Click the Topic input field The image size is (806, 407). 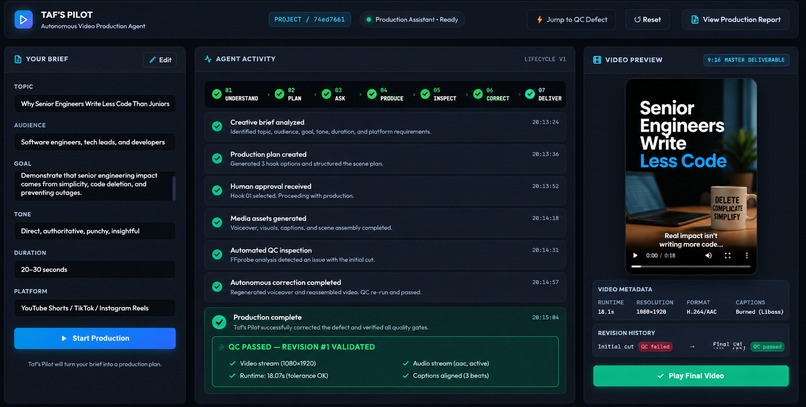pos(95,103)
